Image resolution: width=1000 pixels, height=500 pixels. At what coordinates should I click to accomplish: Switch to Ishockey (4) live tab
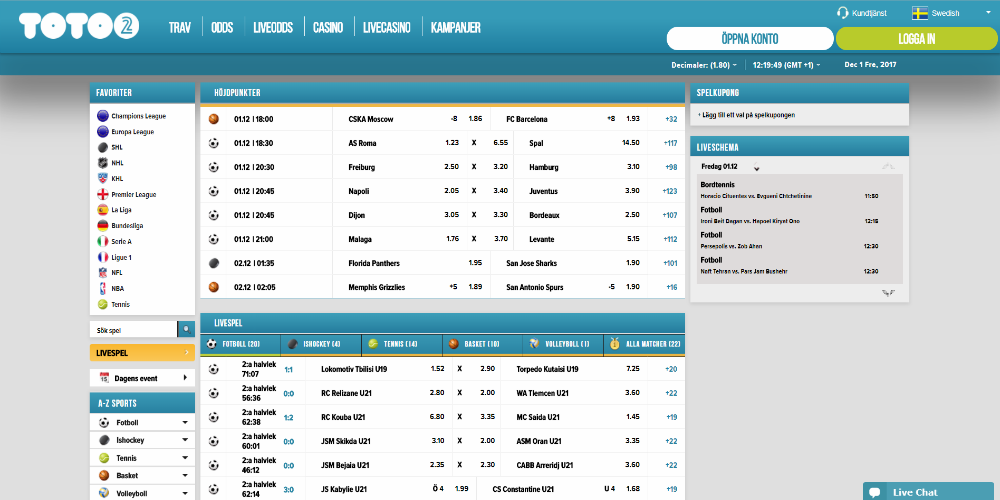tap(321, 344)
